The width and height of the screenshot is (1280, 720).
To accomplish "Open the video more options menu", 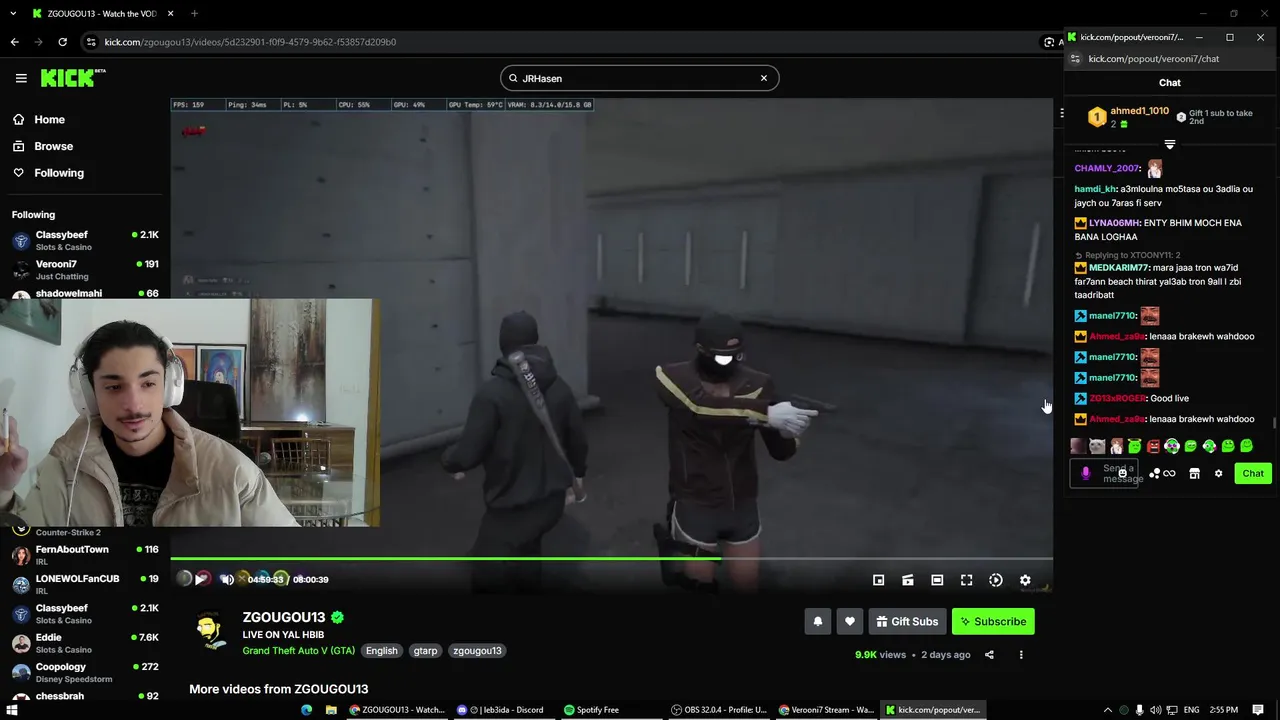I will (x=1021, y=655).
